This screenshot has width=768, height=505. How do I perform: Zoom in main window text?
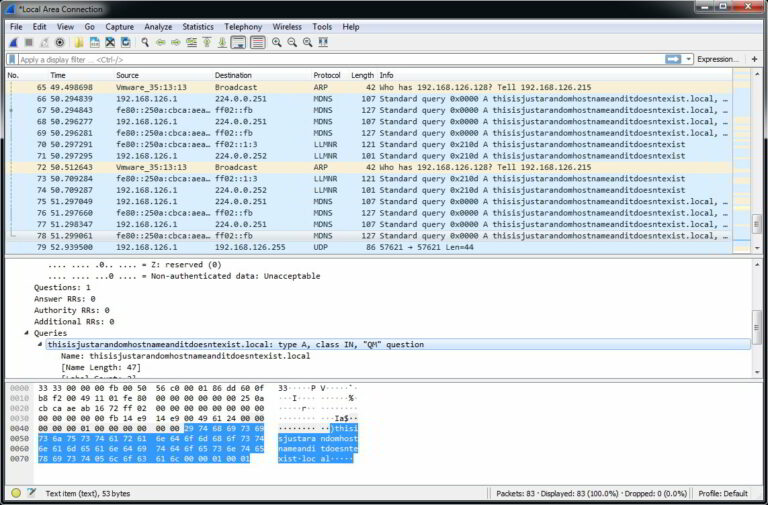tap(277, 43)
